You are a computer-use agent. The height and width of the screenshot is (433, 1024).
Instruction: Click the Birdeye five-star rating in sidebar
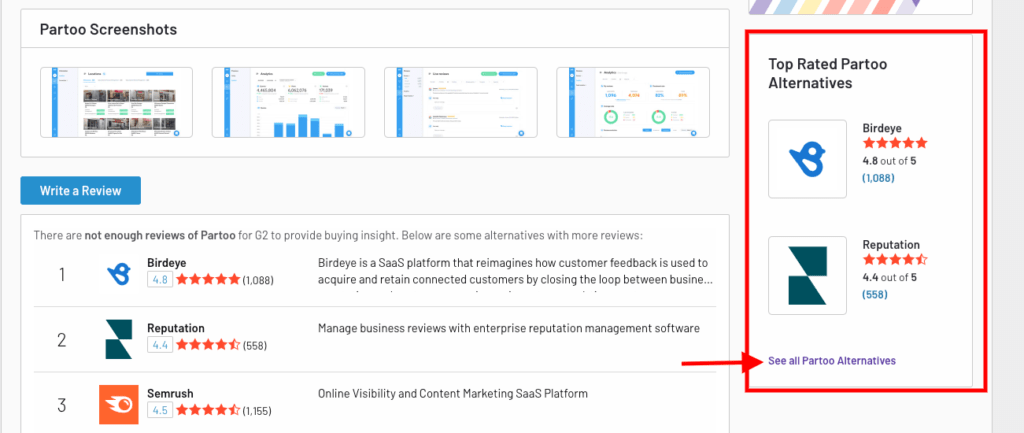(895, 143)
